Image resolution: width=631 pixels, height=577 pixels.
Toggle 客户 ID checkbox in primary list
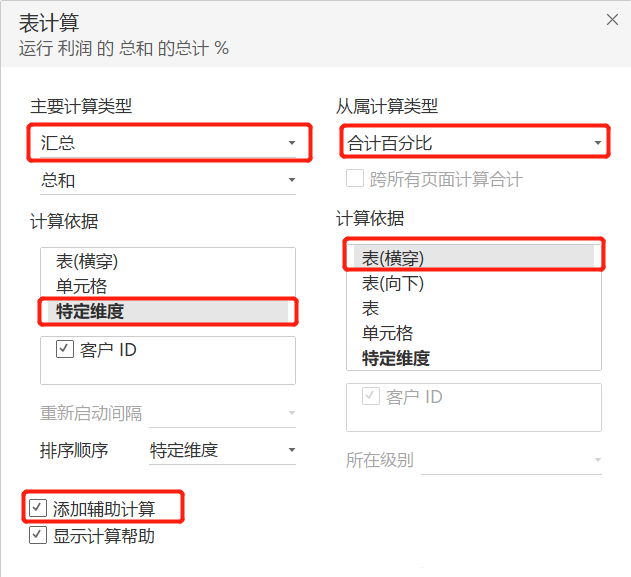point(65,349)
